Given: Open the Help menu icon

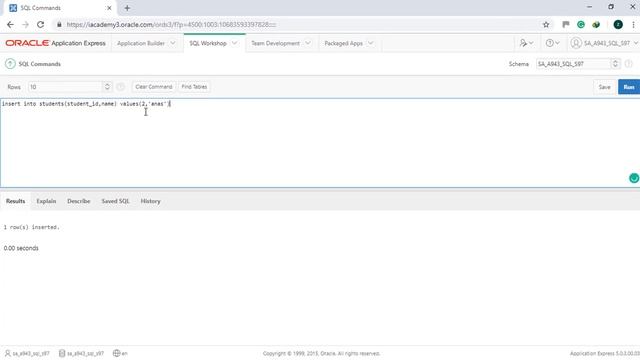Looking at the screenshot, I should pos(552,43).
